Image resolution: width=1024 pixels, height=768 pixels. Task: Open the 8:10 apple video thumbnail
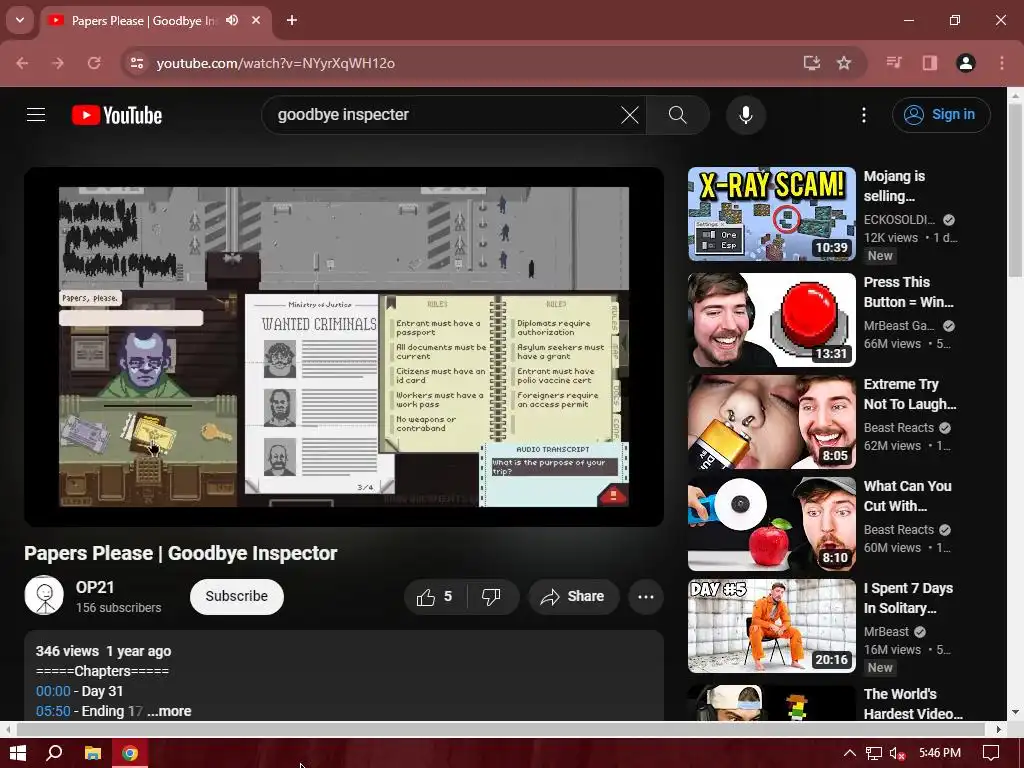point(771,524)
